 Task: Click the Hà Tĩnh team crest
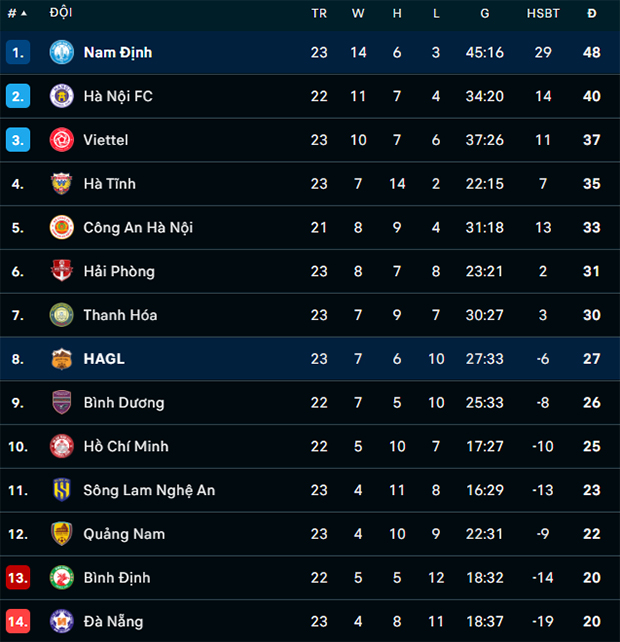pos(61,183)
